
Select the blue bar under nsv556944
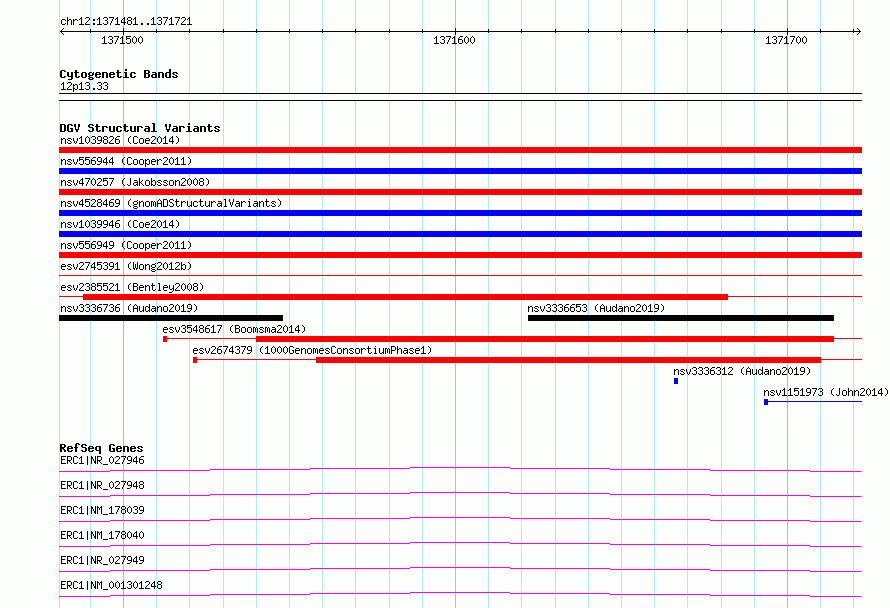pyautogui.click(x=460, y=171)
